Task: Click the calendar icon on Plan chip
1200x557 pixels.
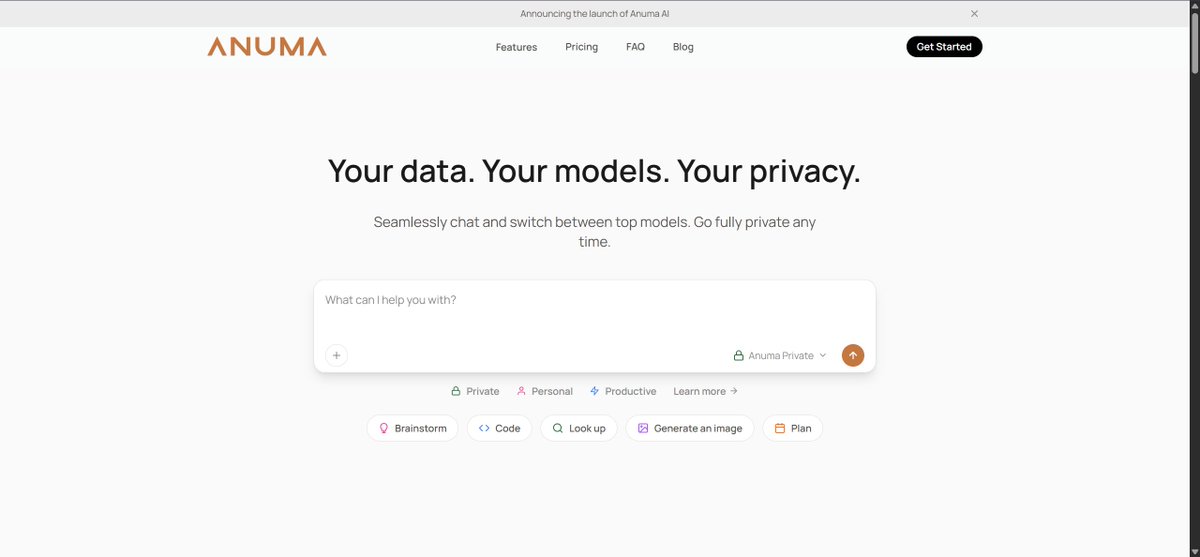Action: click(x=780, y=428)
